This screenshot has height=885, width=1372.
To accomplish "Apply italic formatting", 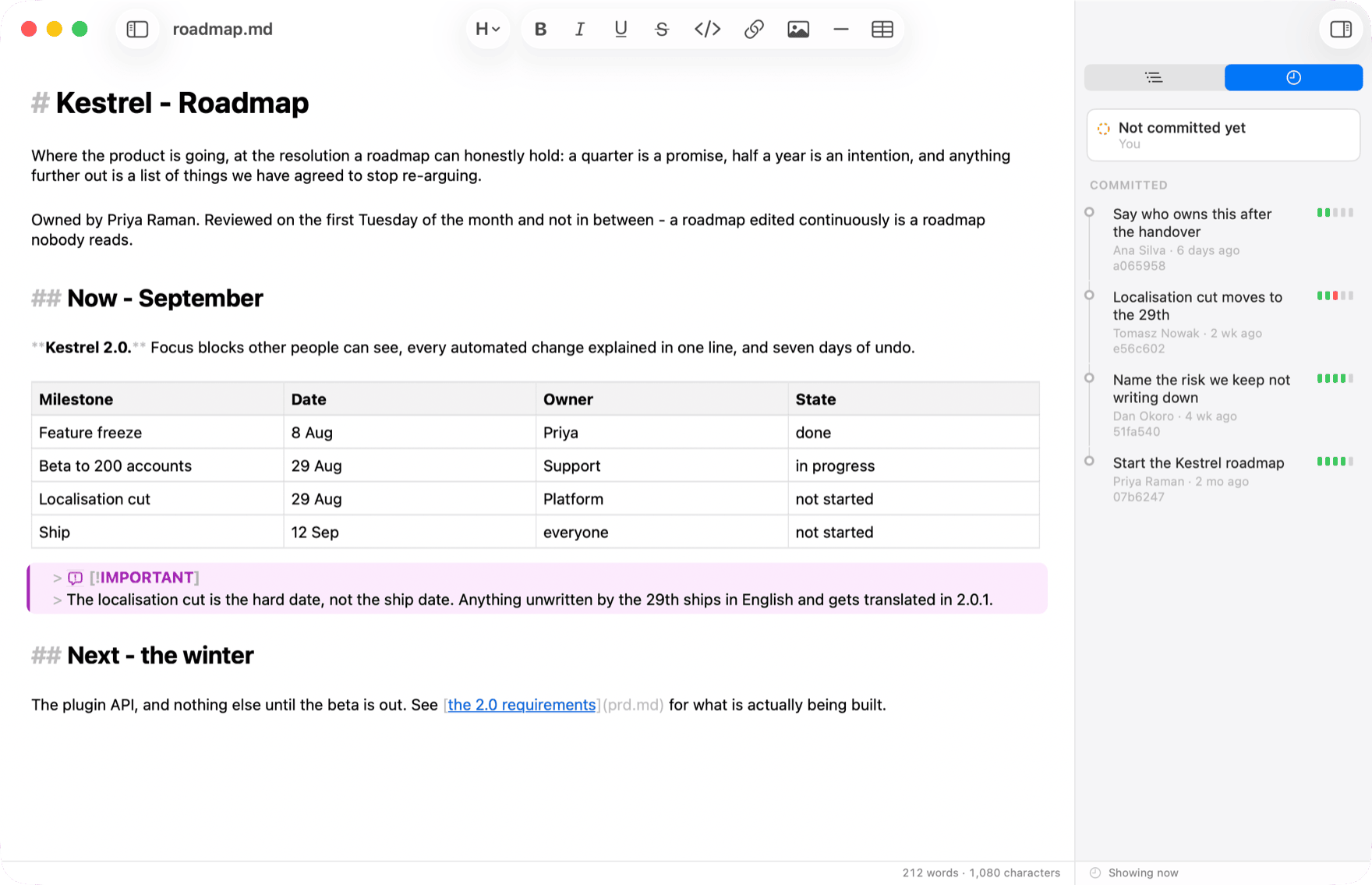I will (580, 30).
